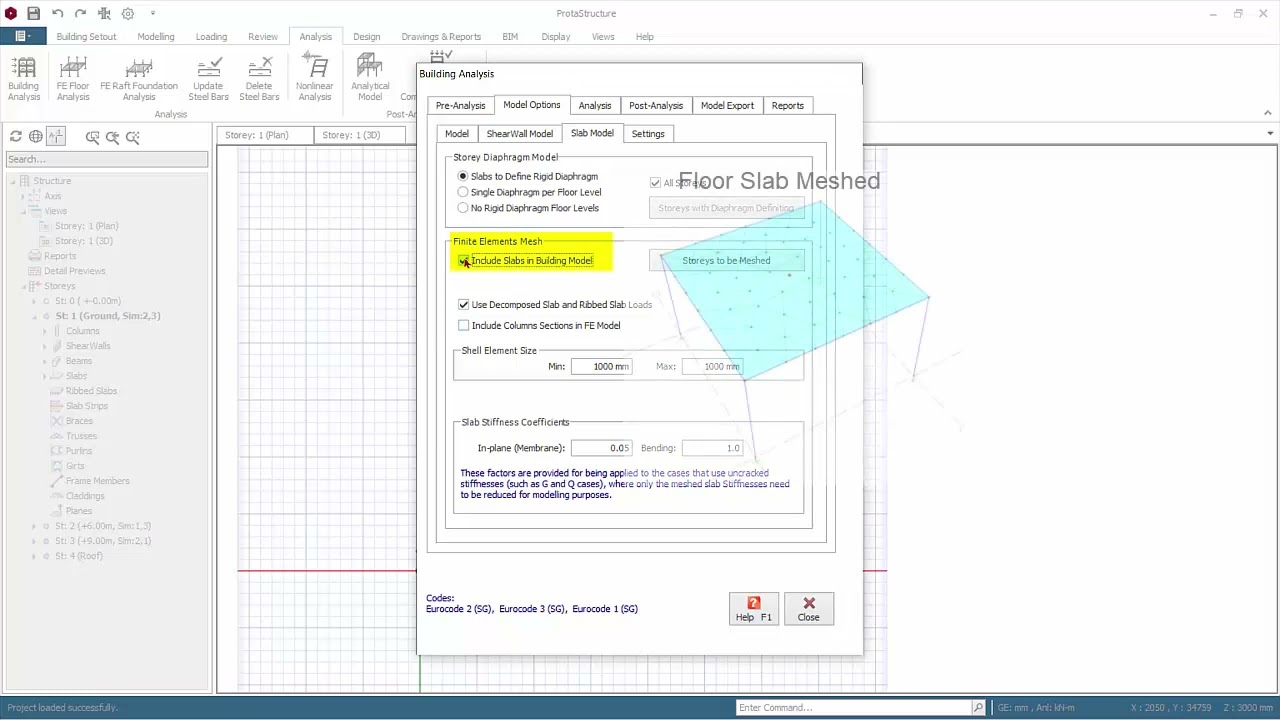
Task: Toggle Use Decomposed Slab and Ribbed Slab Loads
Action: coord(463,304)
